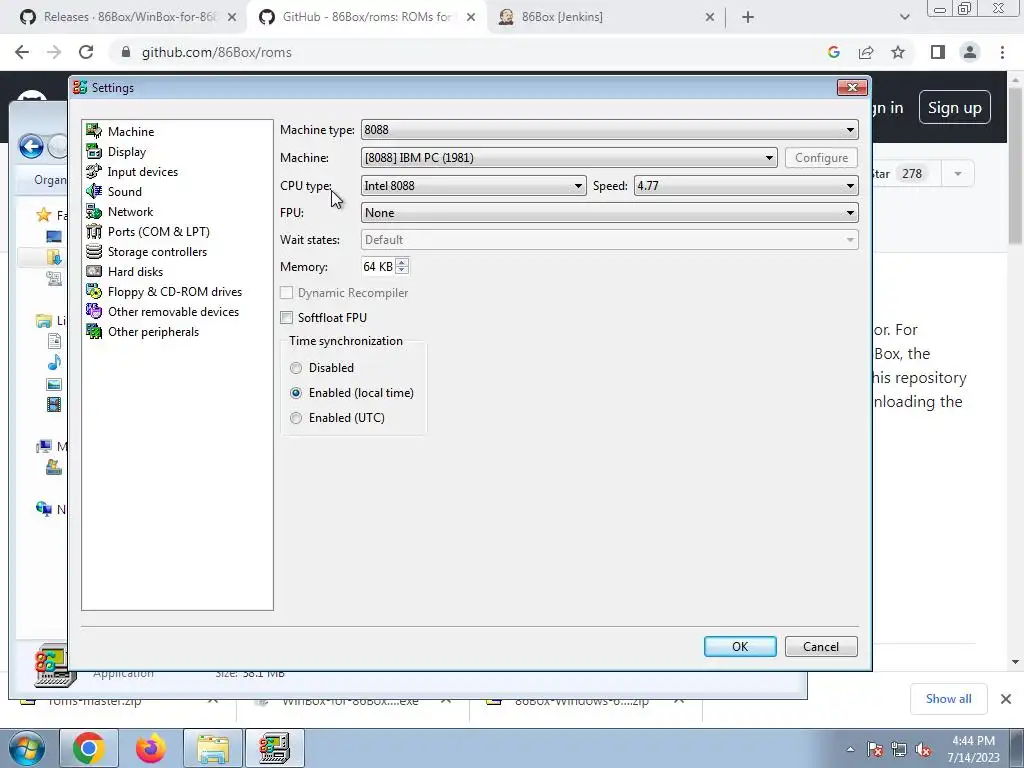The height and width of the screenshot is (768, 1024).
Task: Click GitHub Sign up button
Action: 954,107
